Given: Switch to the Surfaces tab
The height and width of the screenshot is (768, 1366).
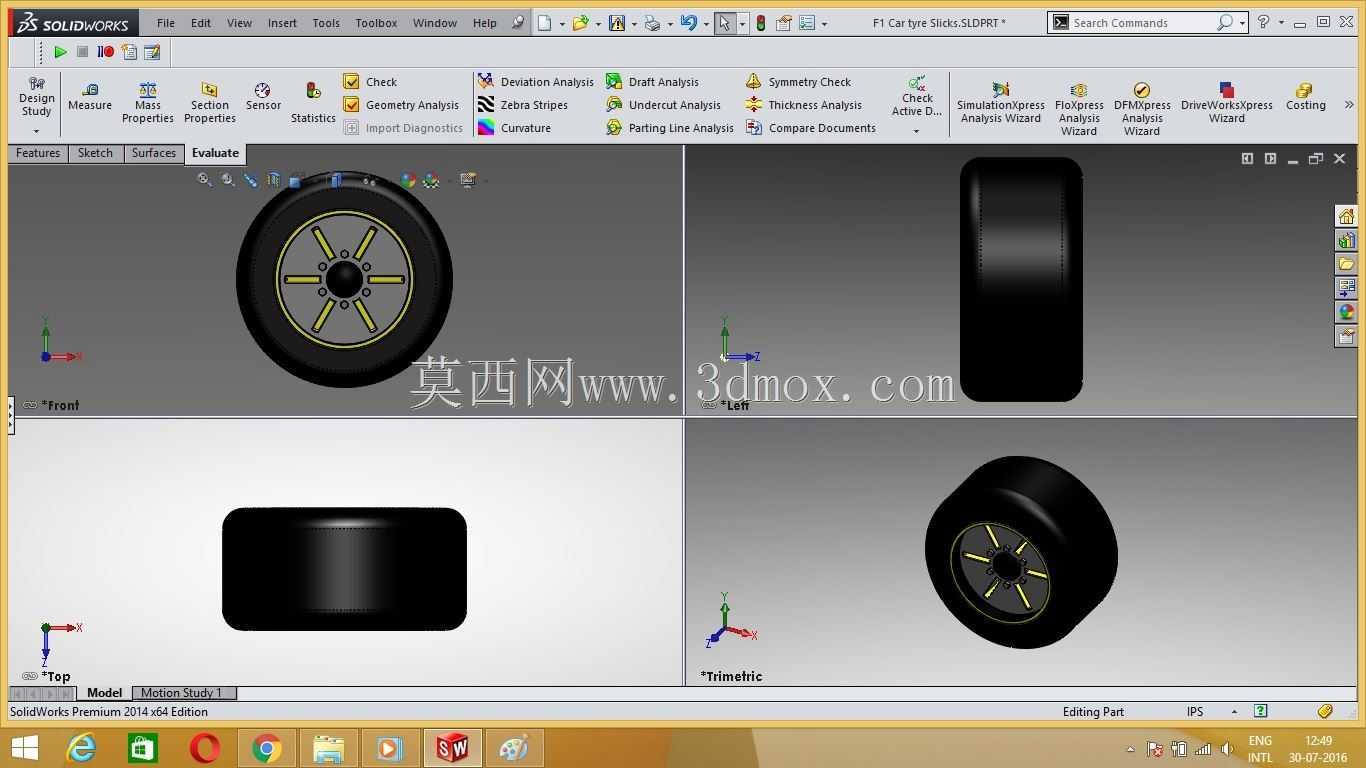Looking at the screenshot, I should click(154, 153).
